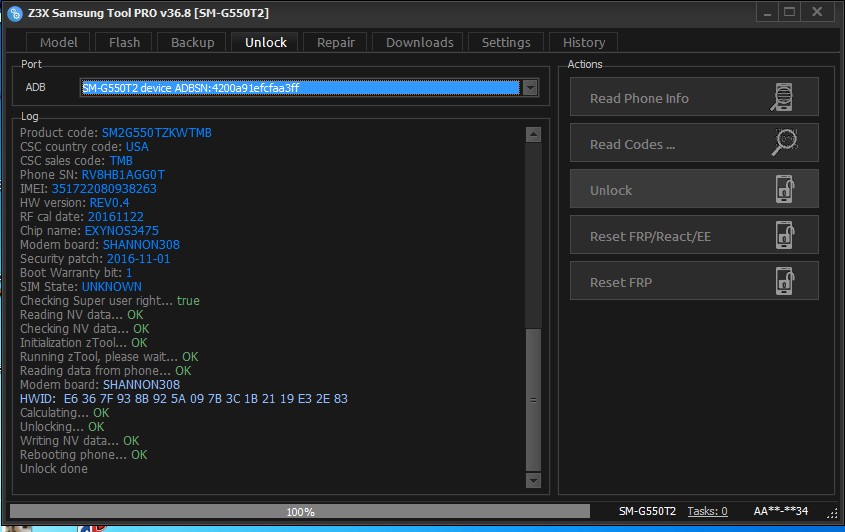View the History tab
Screen dimensions: 845x532
point(584,42)
